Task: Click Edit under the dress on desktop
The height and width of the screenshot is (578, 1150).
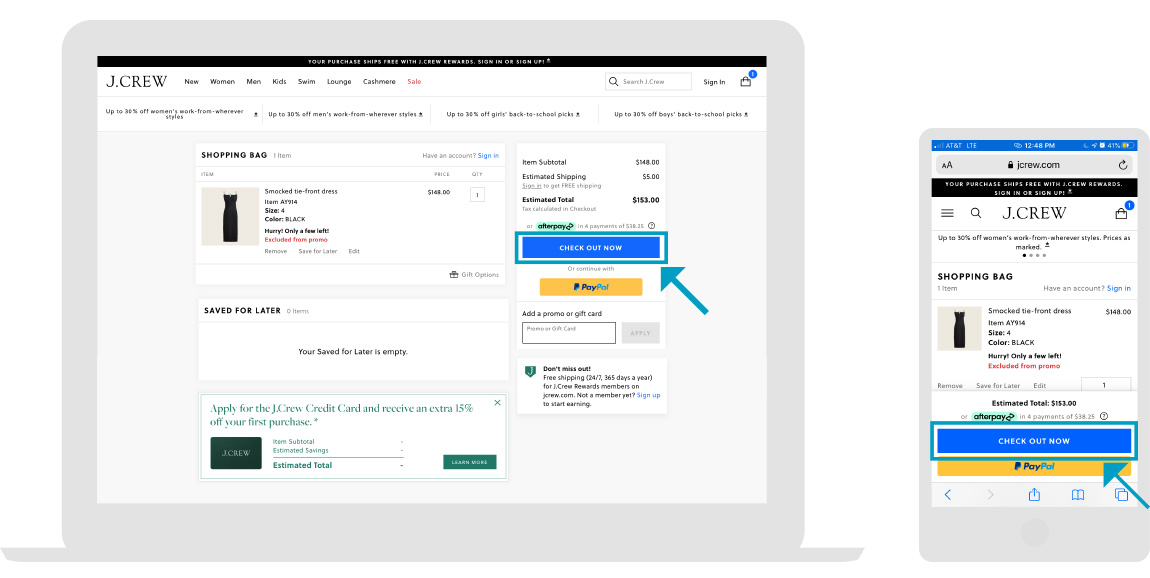Action: [x=354, y=251]
